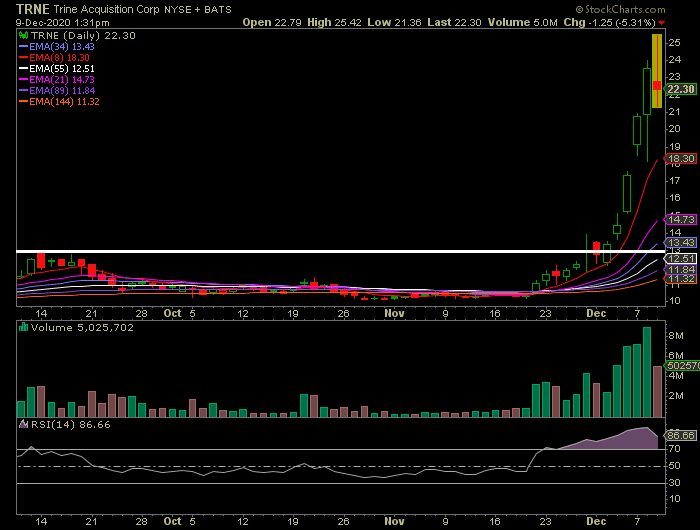
Task: Click the 20 label on the price axis
Action: tap(674, 129)
